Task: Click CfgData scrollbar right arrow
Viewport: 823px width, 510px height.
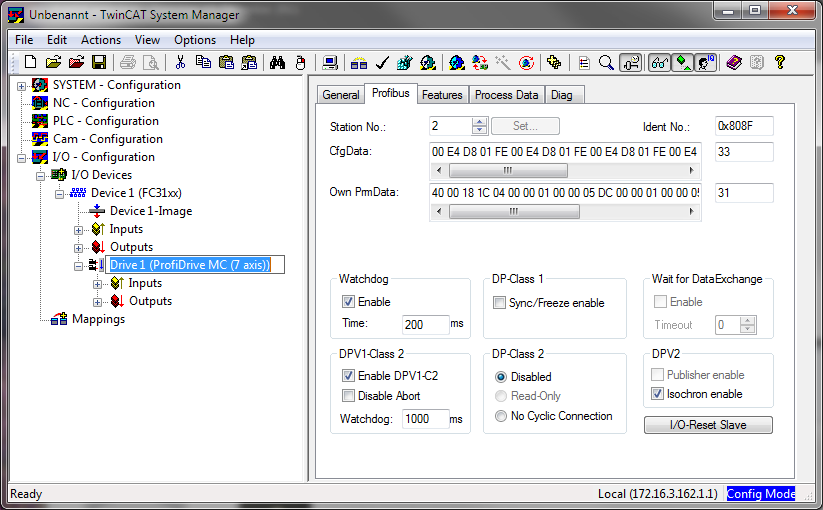Action: [692, 171]
